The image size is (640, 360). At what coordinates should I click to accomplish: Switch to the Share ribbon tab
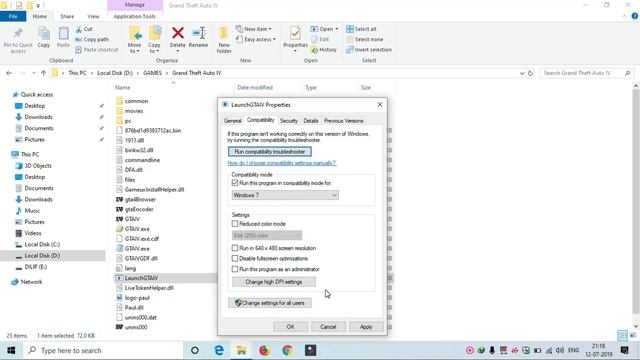click(67, 16)
